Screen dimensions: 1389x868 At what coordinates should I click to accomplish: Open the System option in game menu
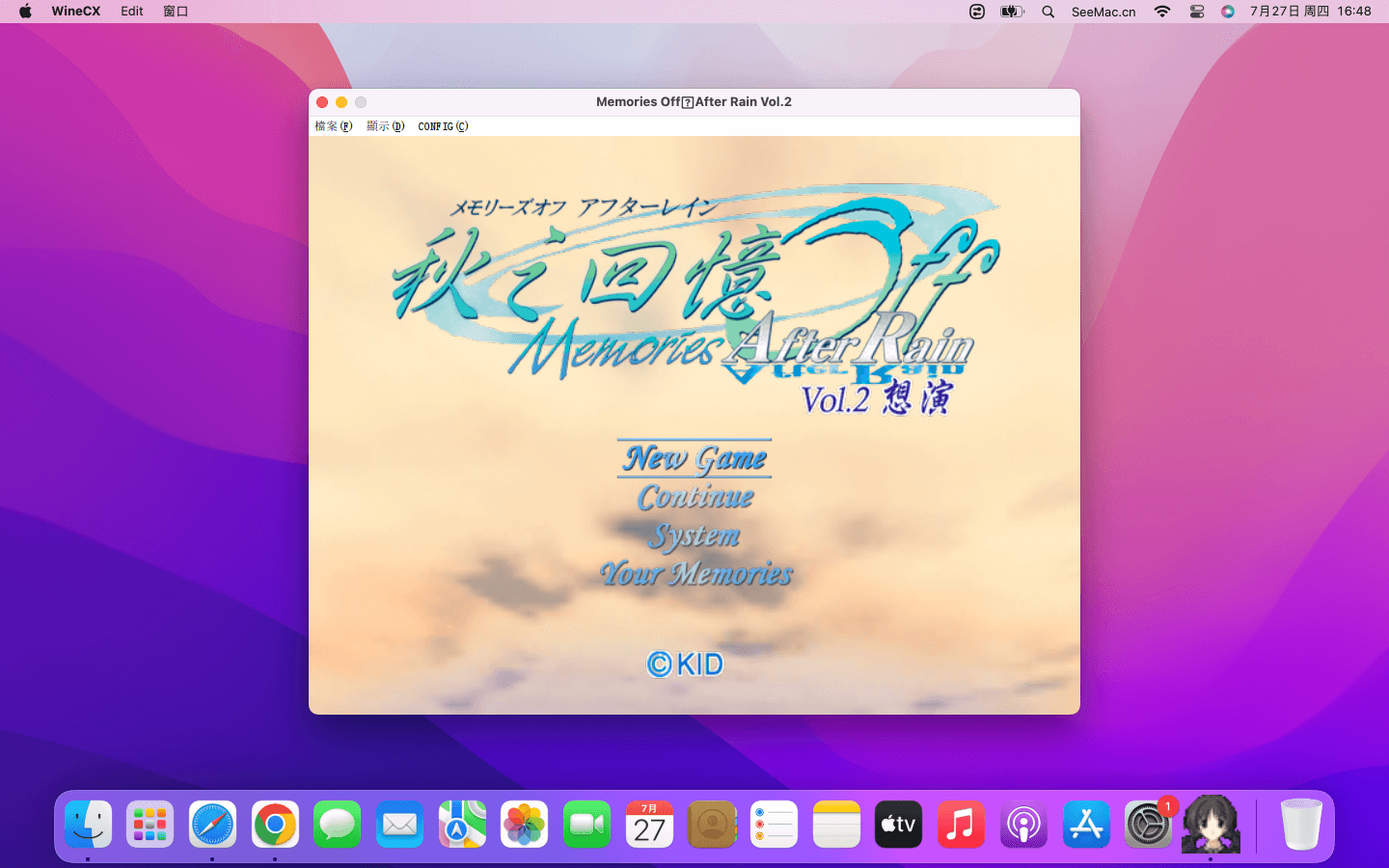(695, 535)
